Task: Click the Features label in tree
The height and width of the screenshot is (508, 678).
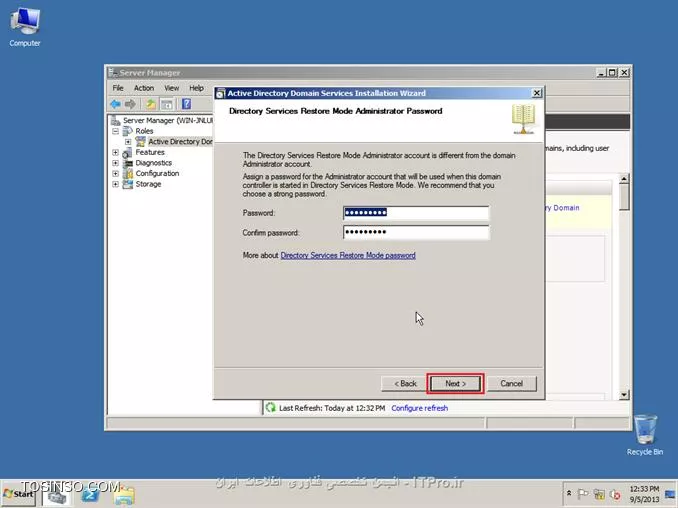Action: click(x=150, y=152)
